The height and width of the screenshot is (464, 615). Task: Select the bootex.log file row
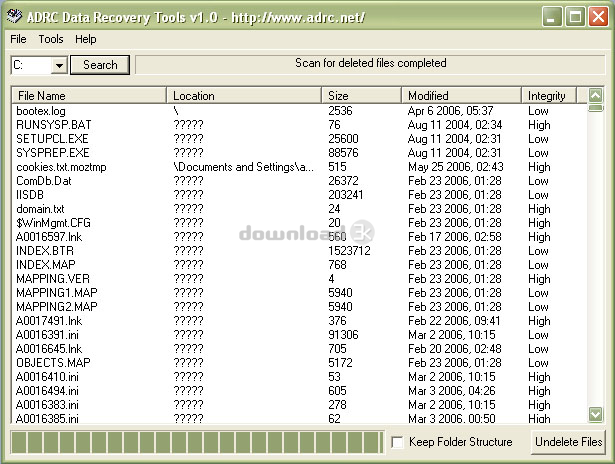click(x=300, y=111)
